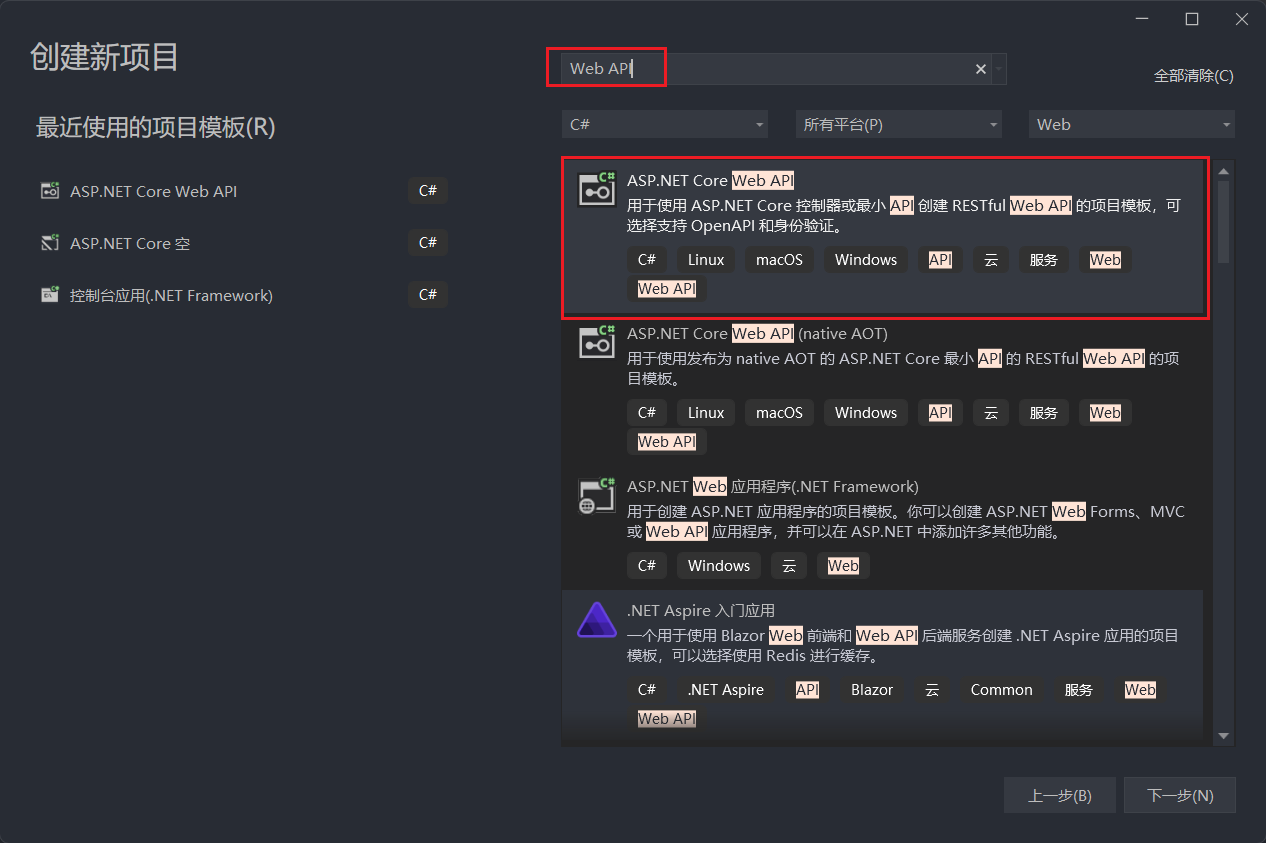The height and width of the screenshot is (843, 1266).
Task: Click the Web API (native AOT) template icon
Action: (597, 342)
